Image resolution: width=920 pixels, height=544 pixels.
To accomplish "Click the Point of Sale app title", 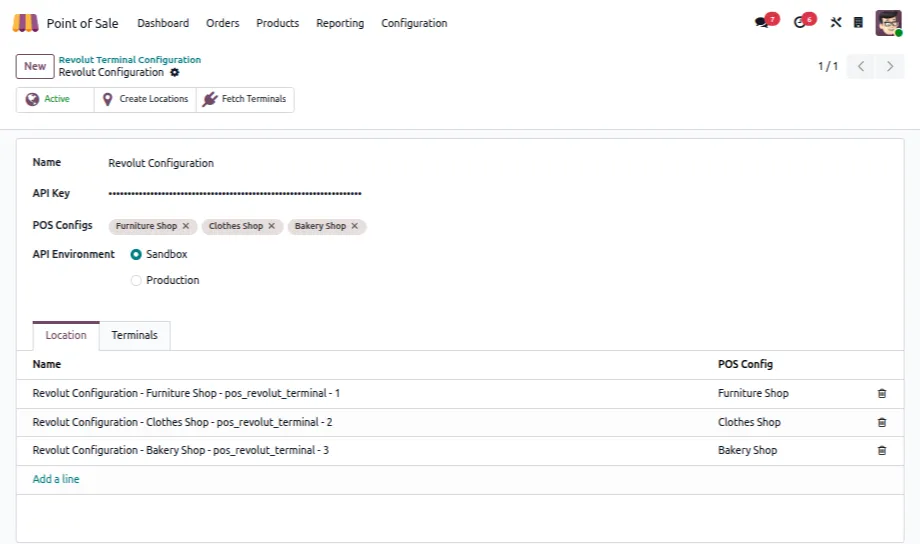I will tap(82, 23).
